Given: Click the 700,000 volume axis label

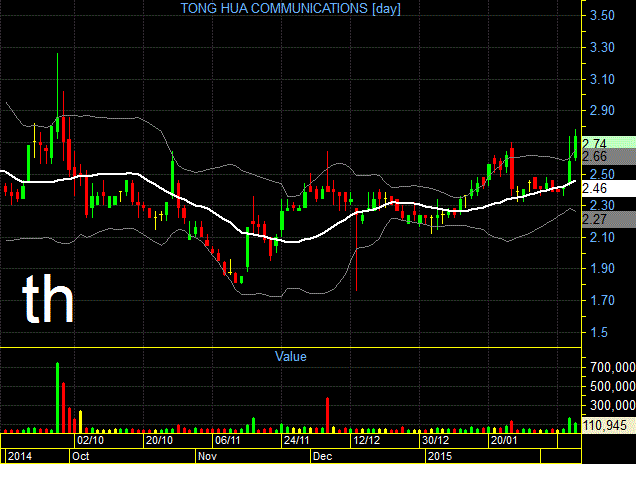Looking at the screenshot, I should (612, 368).
